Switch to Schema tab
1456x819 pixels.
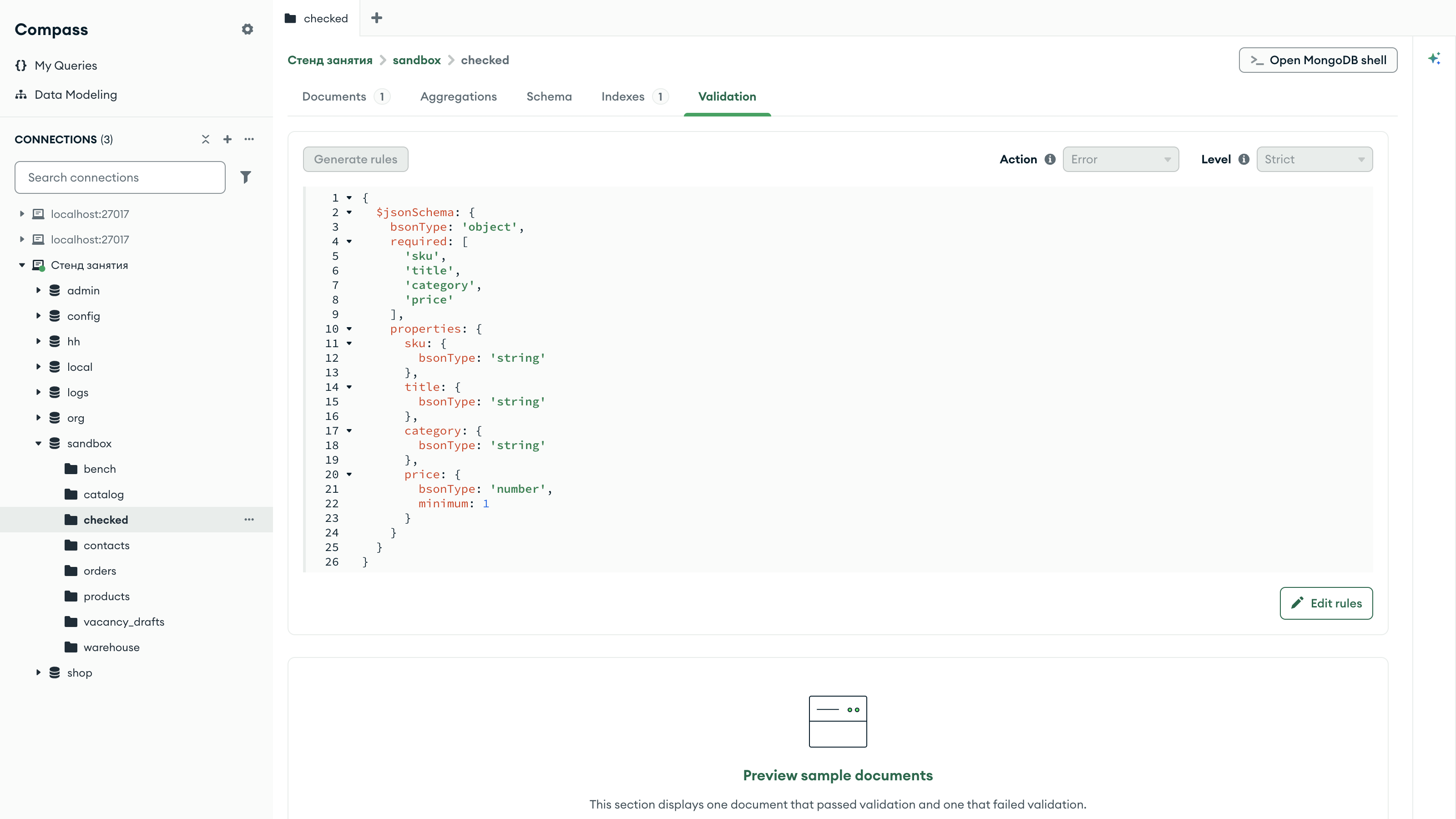click(549, 96)
